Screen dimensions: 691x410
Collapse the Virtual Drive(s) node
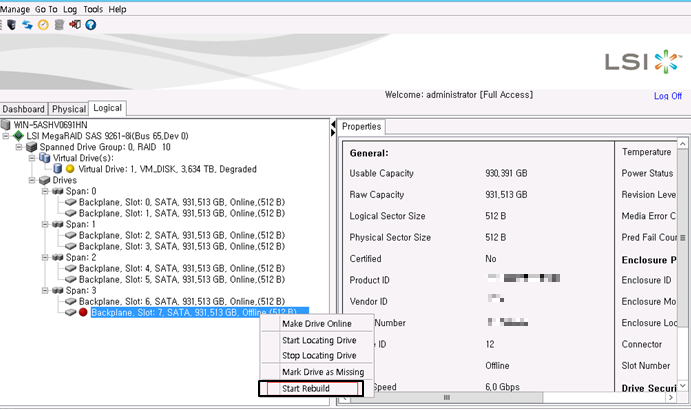click(x=32, y=158)
